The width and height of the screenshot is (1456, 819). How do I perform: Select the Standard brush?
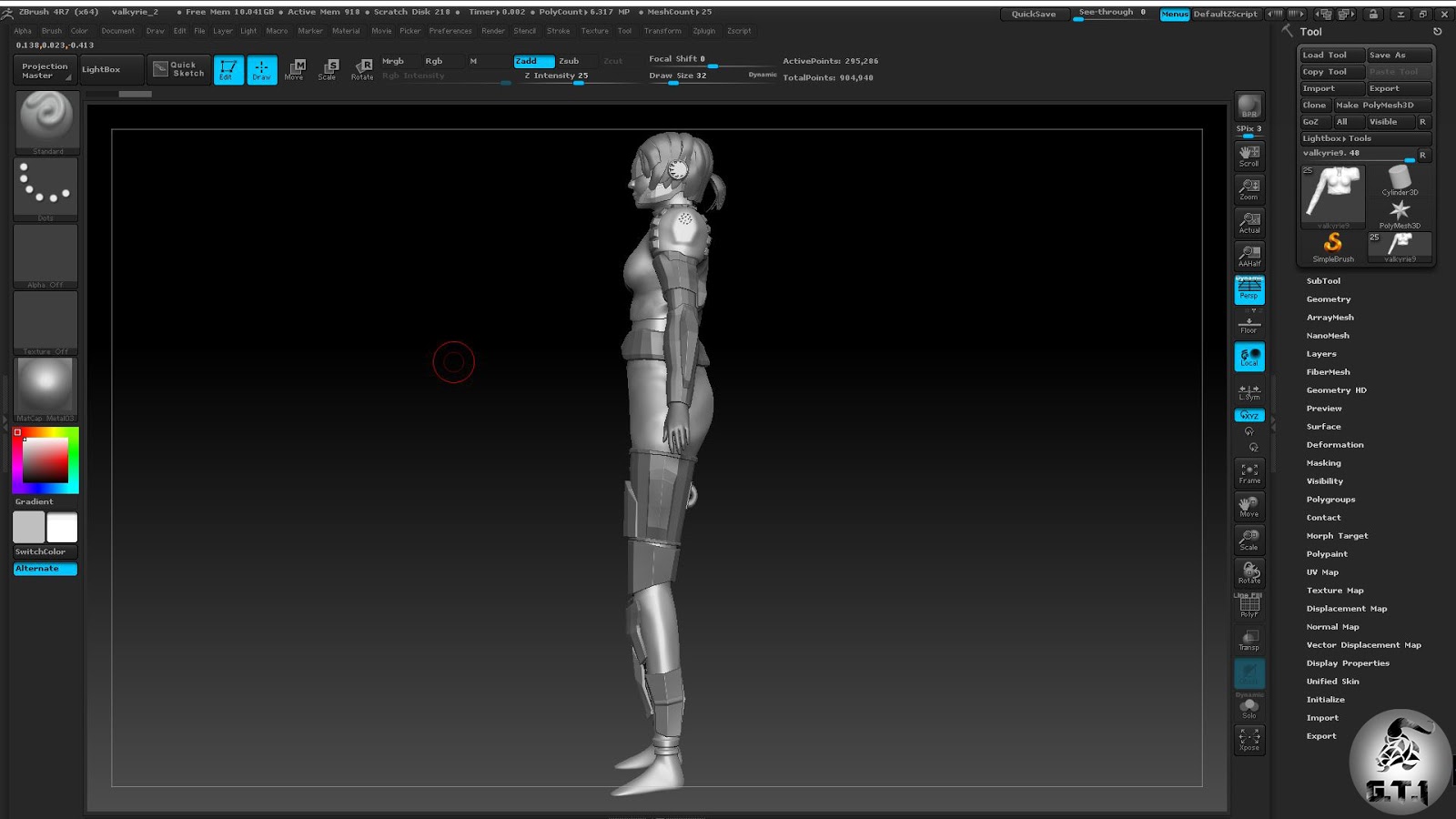coord(45,121)
